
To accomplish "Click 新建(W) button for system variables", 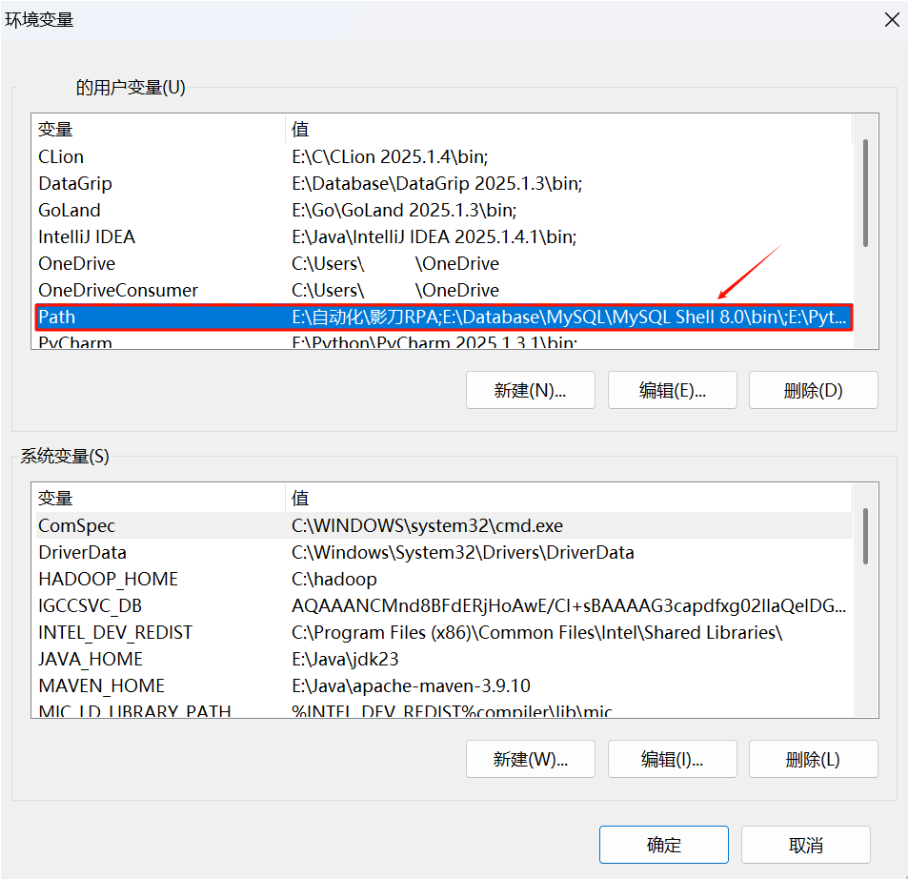I will coord(530,759).
